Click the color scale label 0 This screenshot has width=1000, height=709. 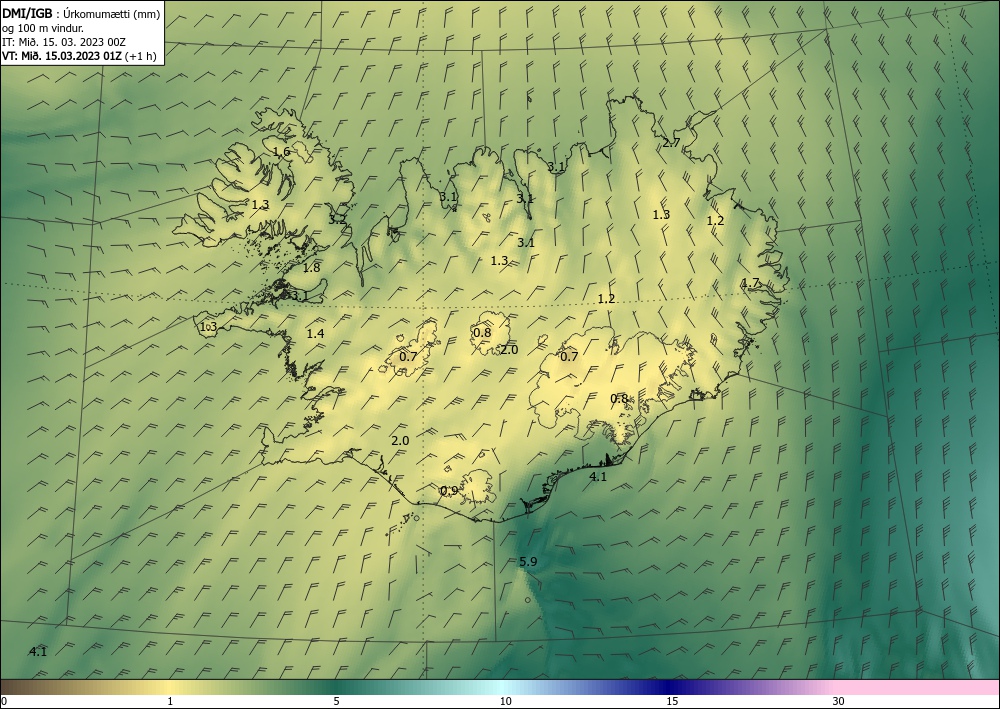pyautogui.click(x=4, y=701)
